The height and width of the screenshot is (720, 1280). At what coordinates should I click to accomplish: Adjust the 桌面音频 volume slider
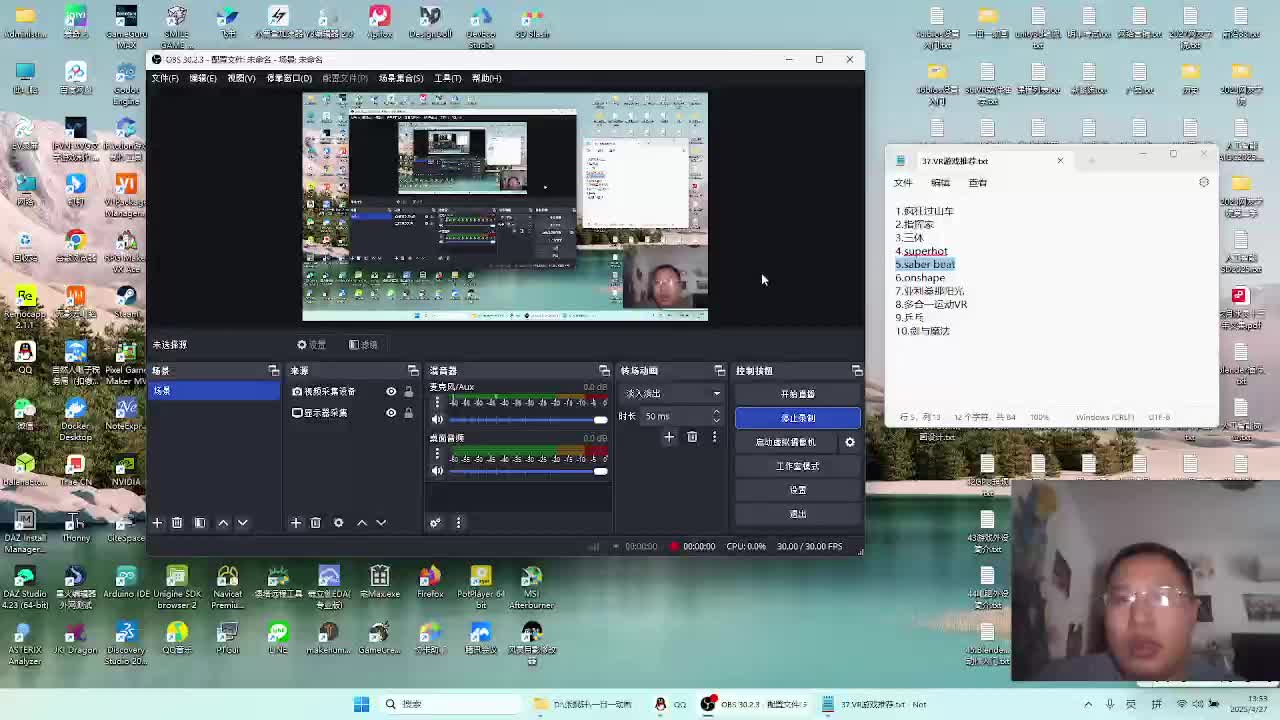(x=527, y=471)
